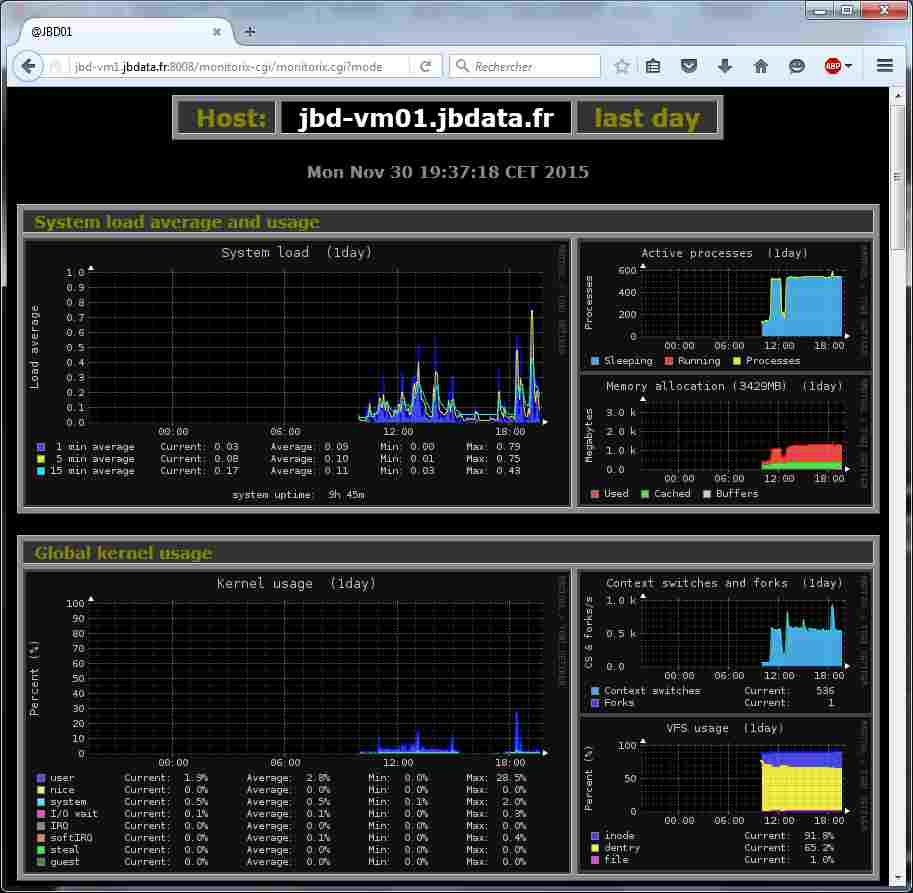Open the bookmarks list icon
The height and width of the screenshot is (893, 913).
tap(653, 67)
